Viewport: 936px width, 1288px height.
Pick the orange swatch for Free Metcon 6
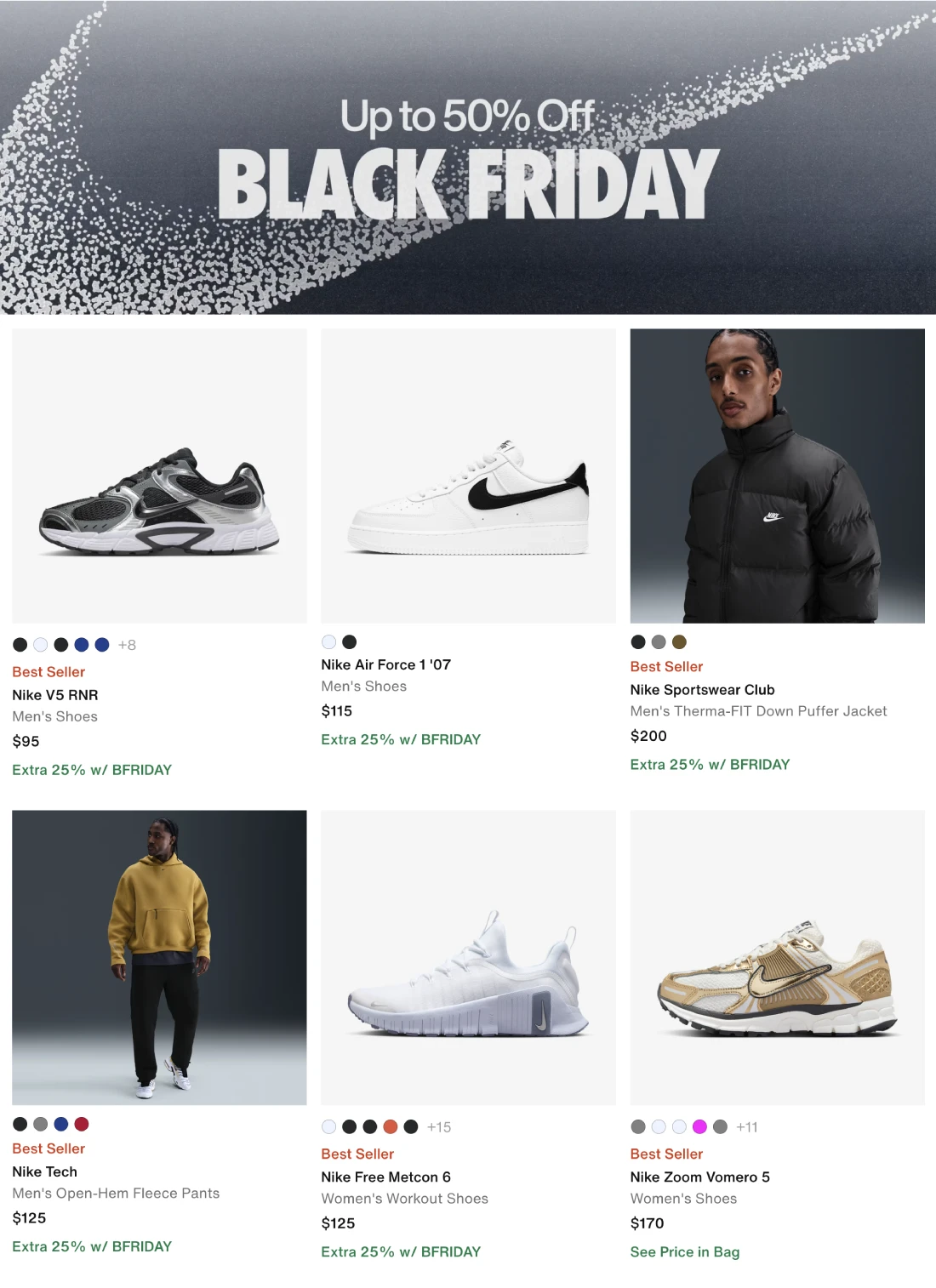391,1126
